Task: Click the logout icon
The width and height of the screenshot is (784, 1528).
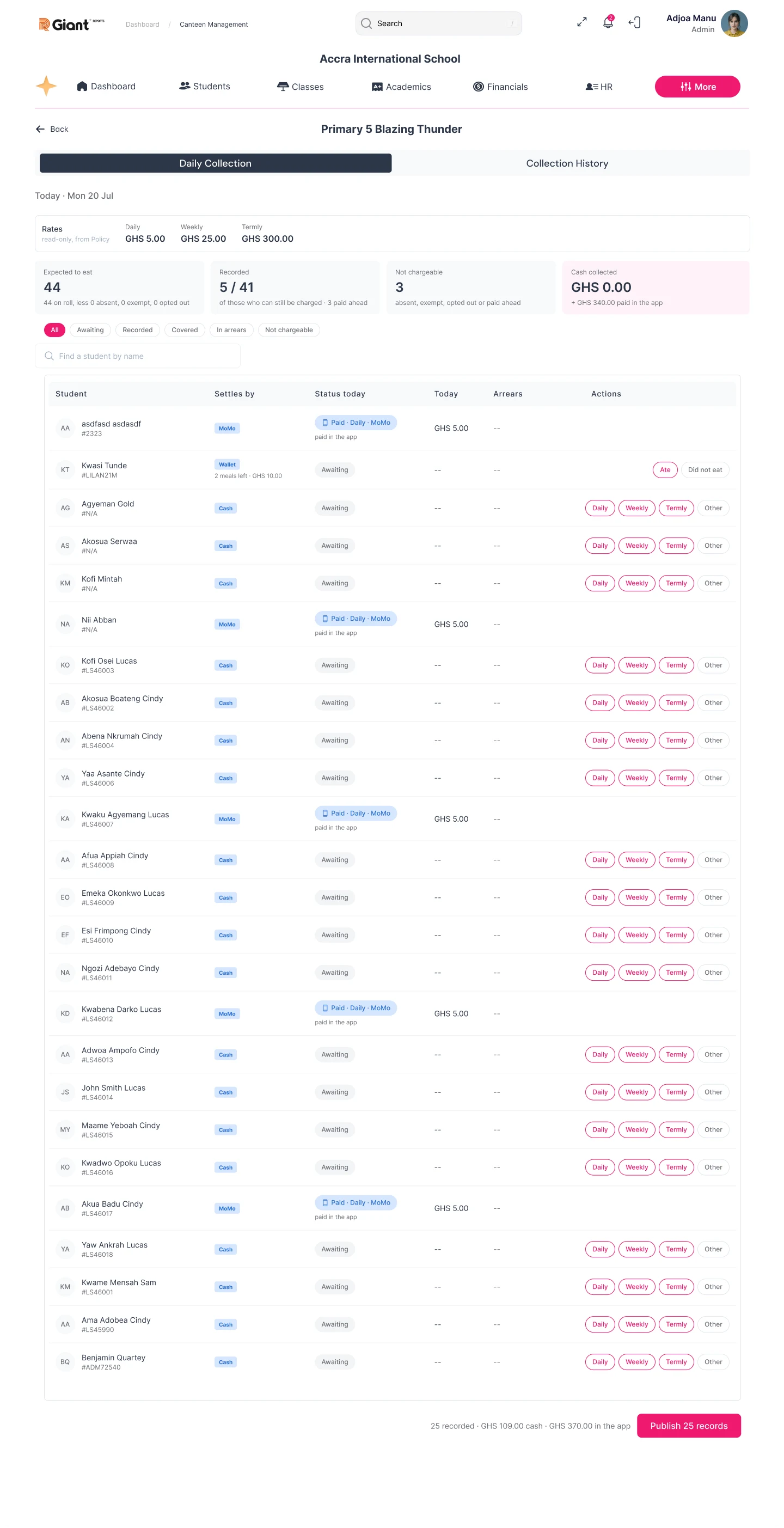Action: pyautogui.click(x=635, y=23)
